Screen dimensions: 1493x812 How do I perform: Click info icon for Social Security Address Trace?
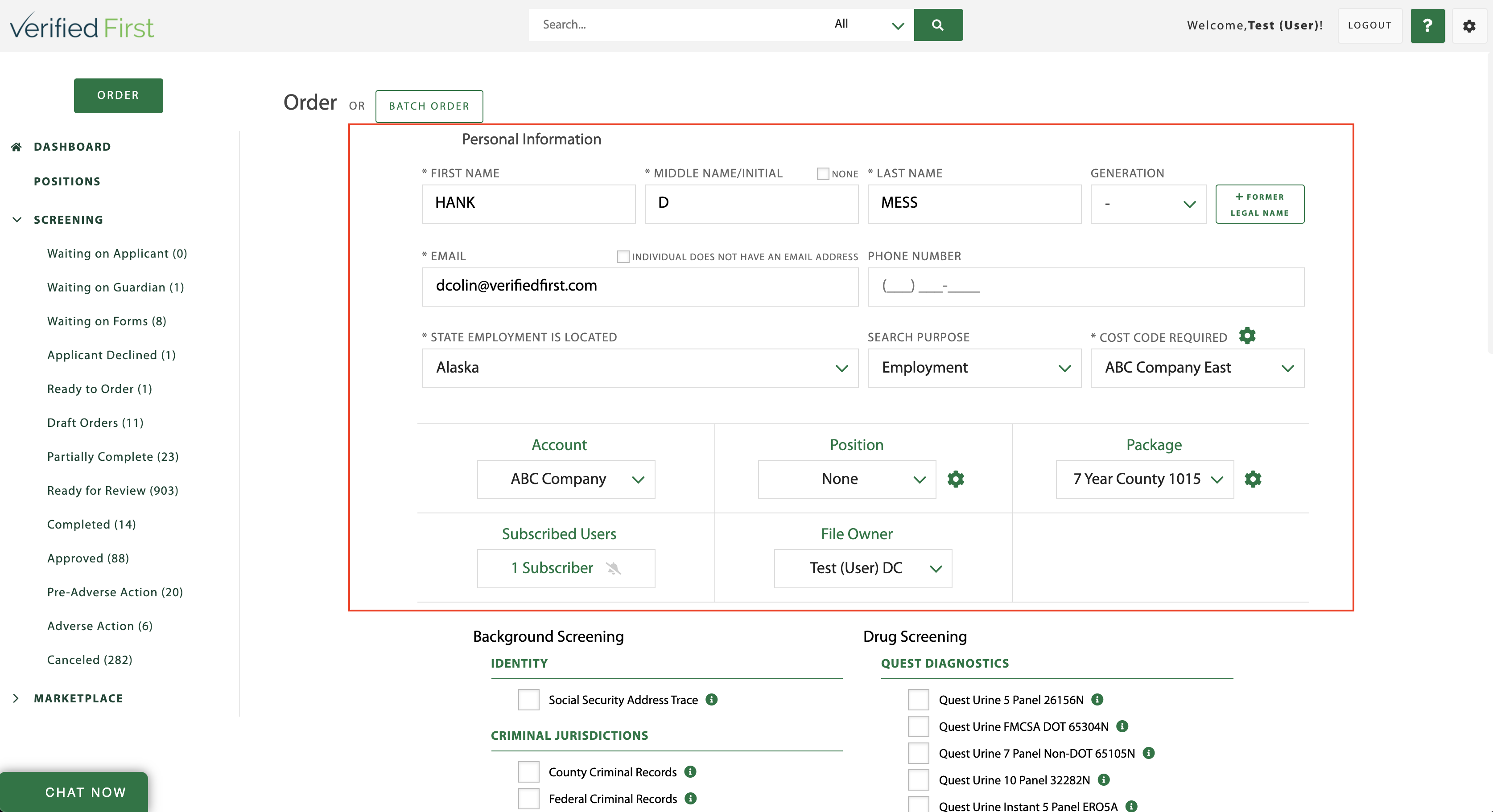tap(712, 699)
